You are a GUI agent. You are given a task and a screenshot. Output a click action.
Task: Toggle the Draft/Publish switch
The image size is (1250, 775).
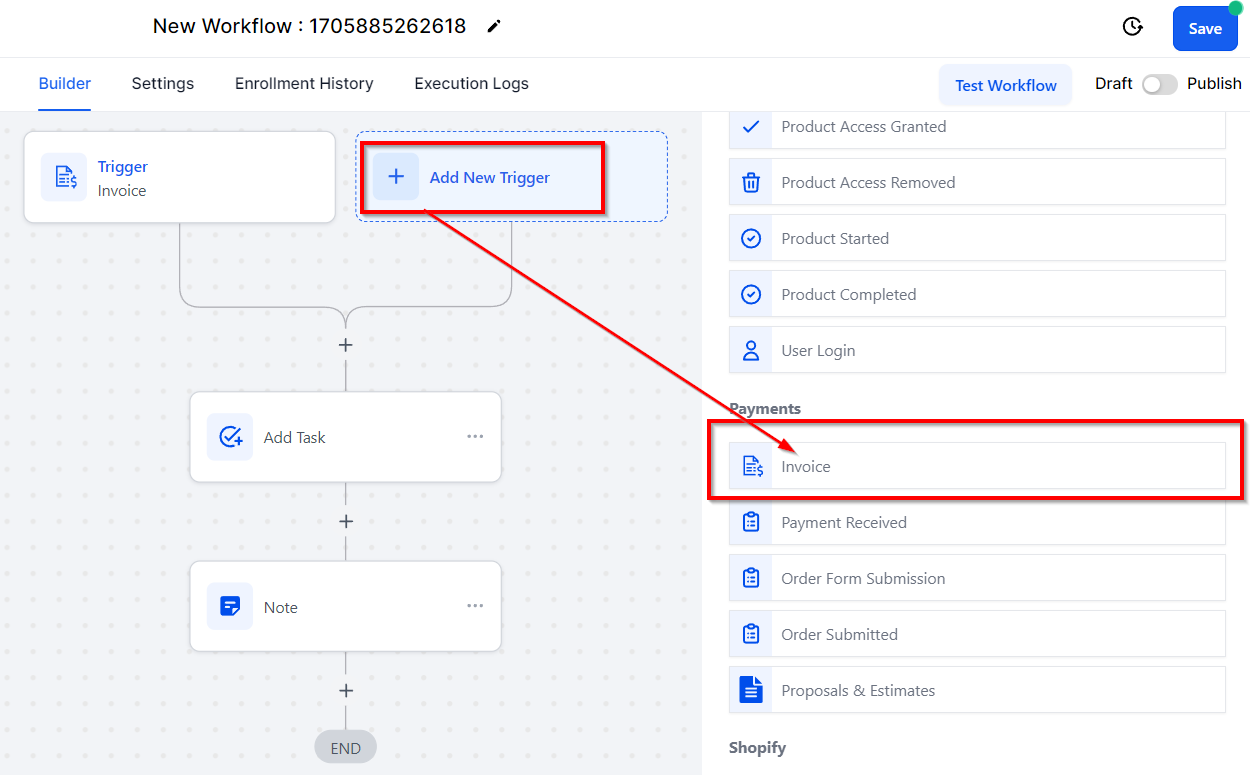click(1160, 85)
